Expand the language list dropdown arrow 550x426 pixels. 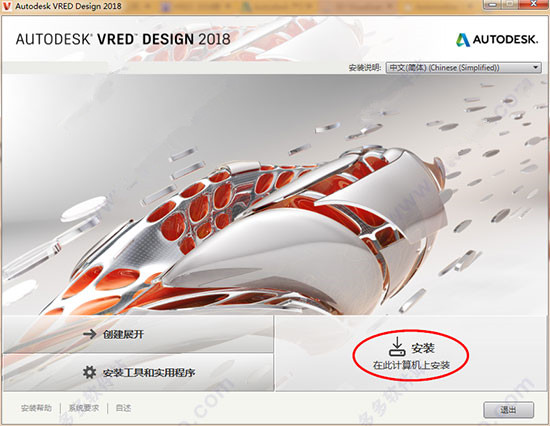click(x=536, y=67)
